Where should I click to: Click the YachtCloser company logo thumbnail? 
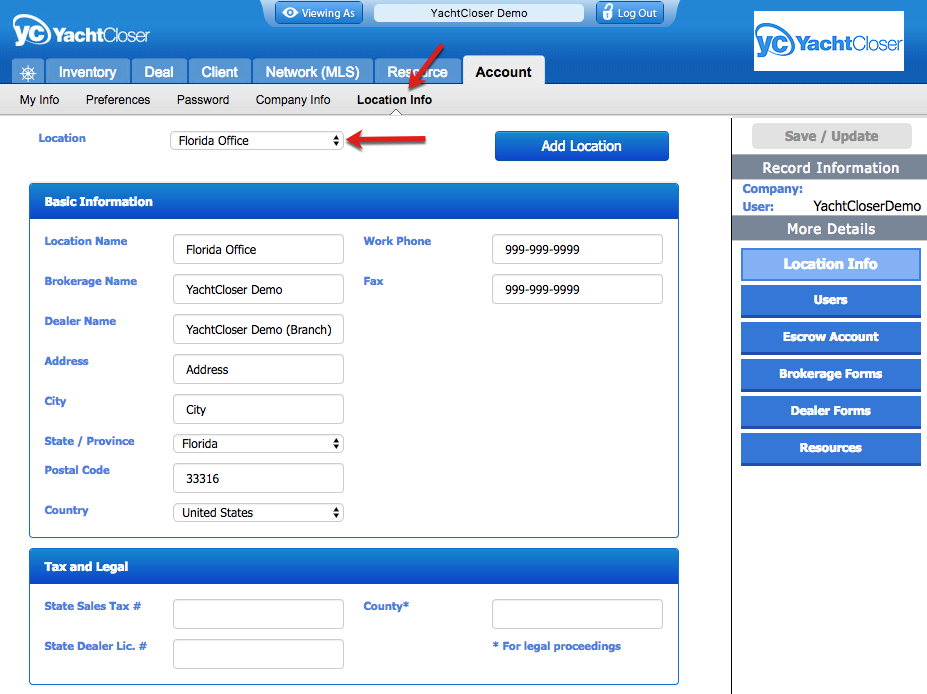click(x=828, y=41)
